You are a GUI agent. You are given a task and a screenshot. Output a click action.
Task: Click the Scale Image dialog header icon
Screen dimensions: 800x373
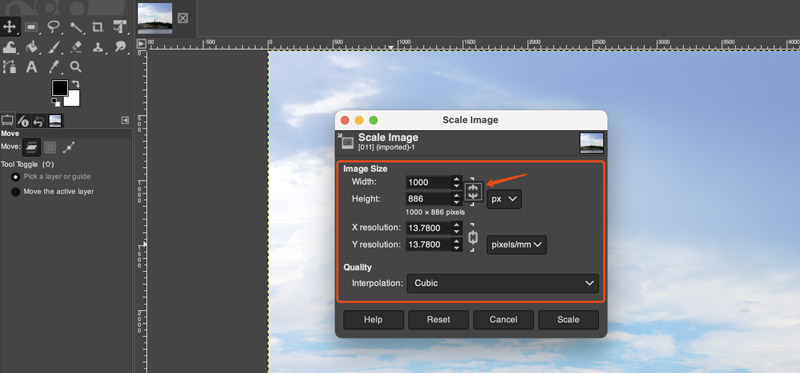click(346, 141)
